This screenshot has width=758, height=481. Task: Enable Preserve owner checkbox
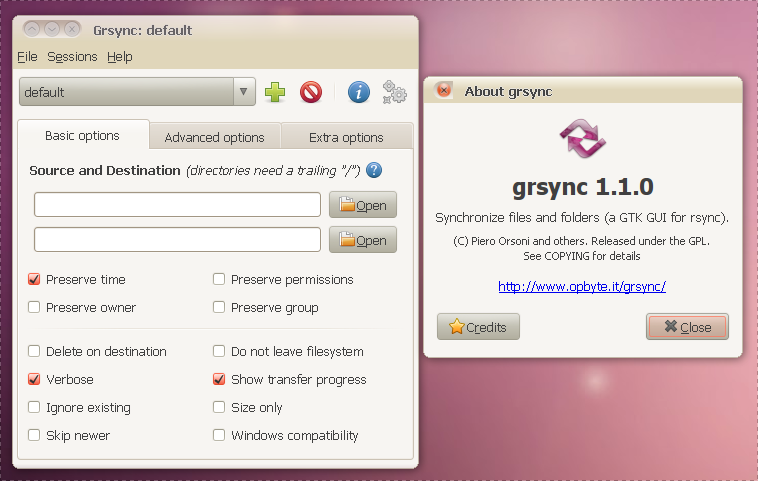pos(34,307)
